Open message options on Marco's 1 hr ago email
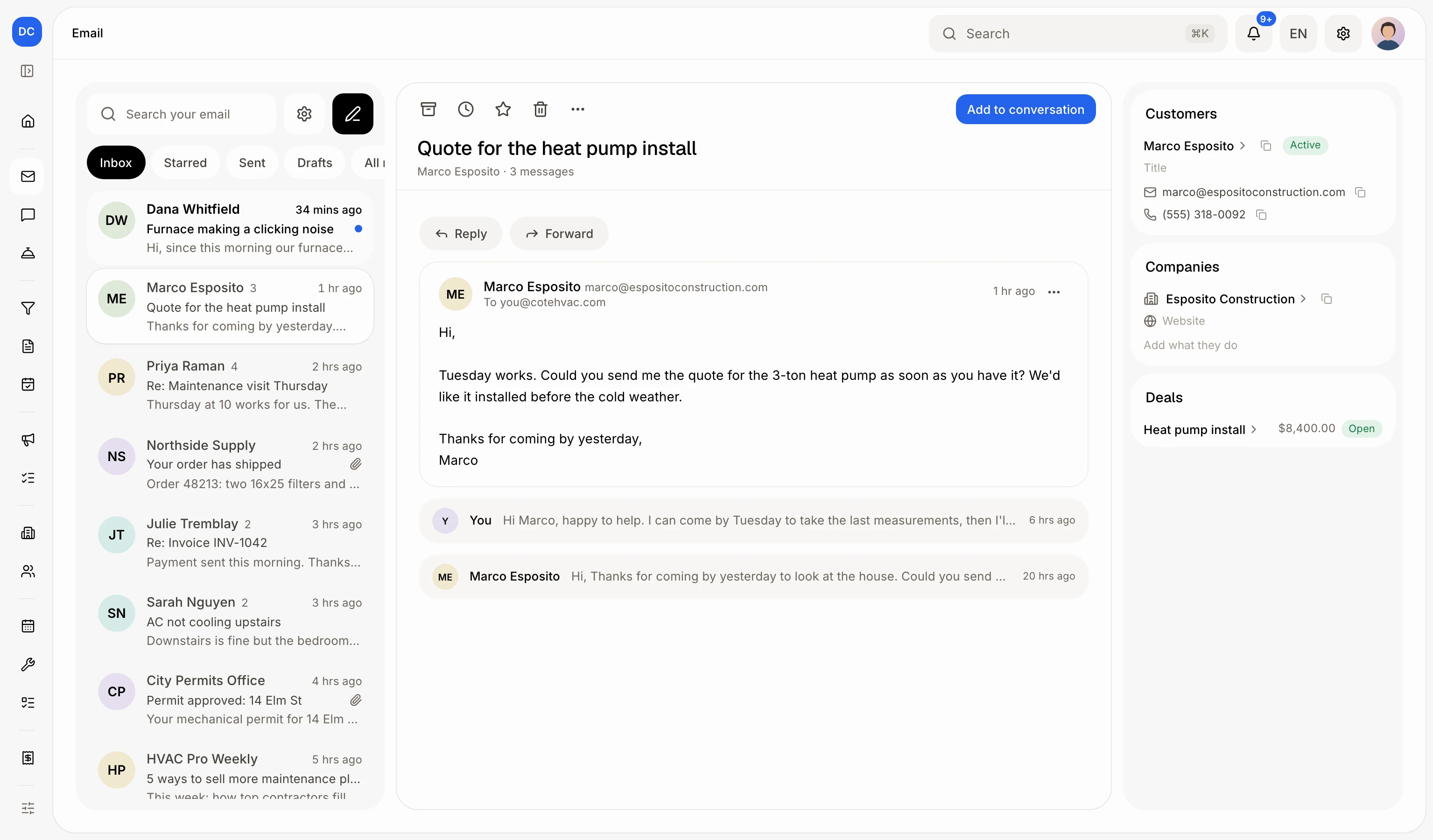This screenshot has width=1433, height=840. click(x=1054, y=292)
